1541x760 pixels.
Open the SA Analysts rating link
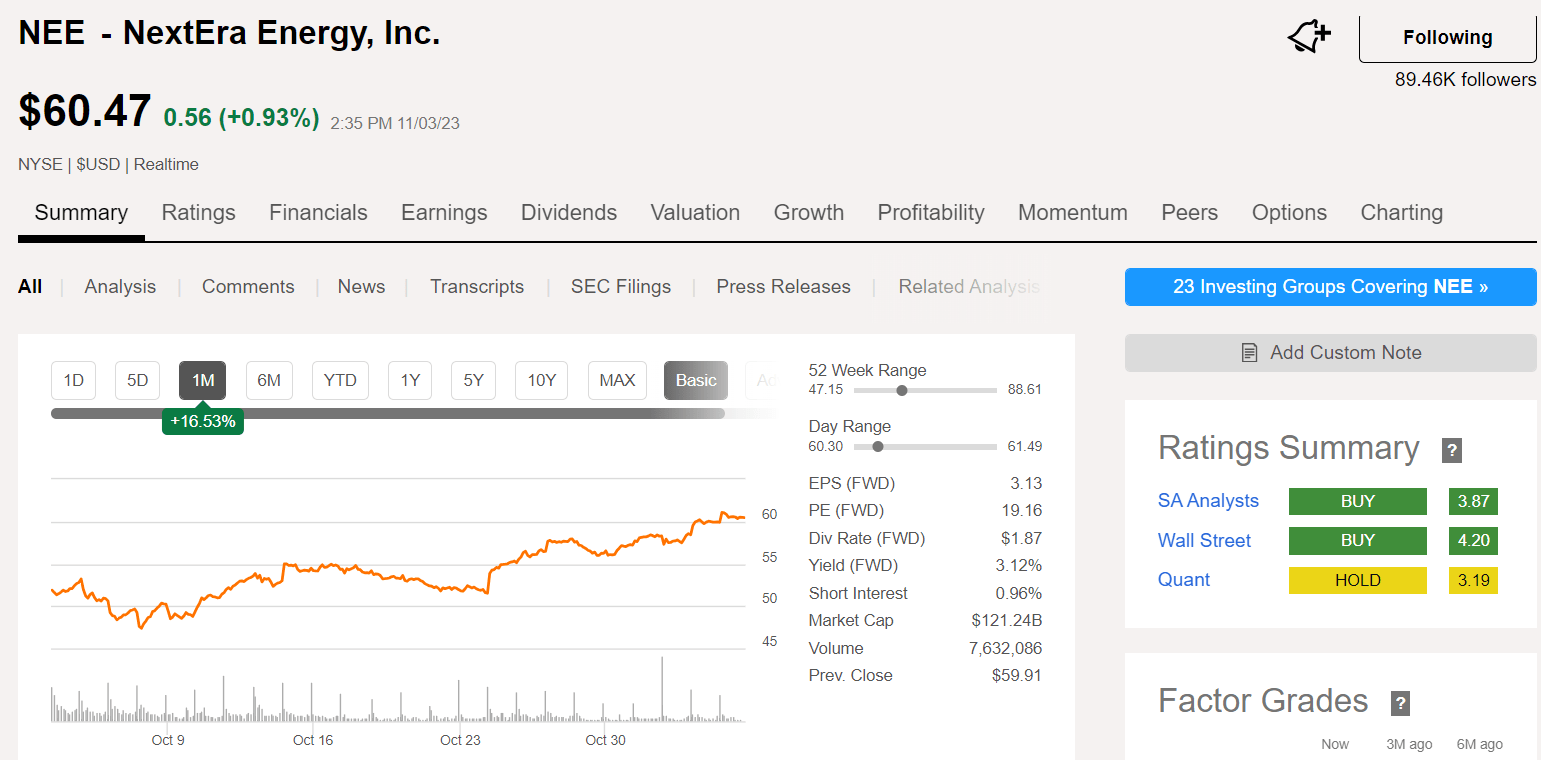(1208, 501)
